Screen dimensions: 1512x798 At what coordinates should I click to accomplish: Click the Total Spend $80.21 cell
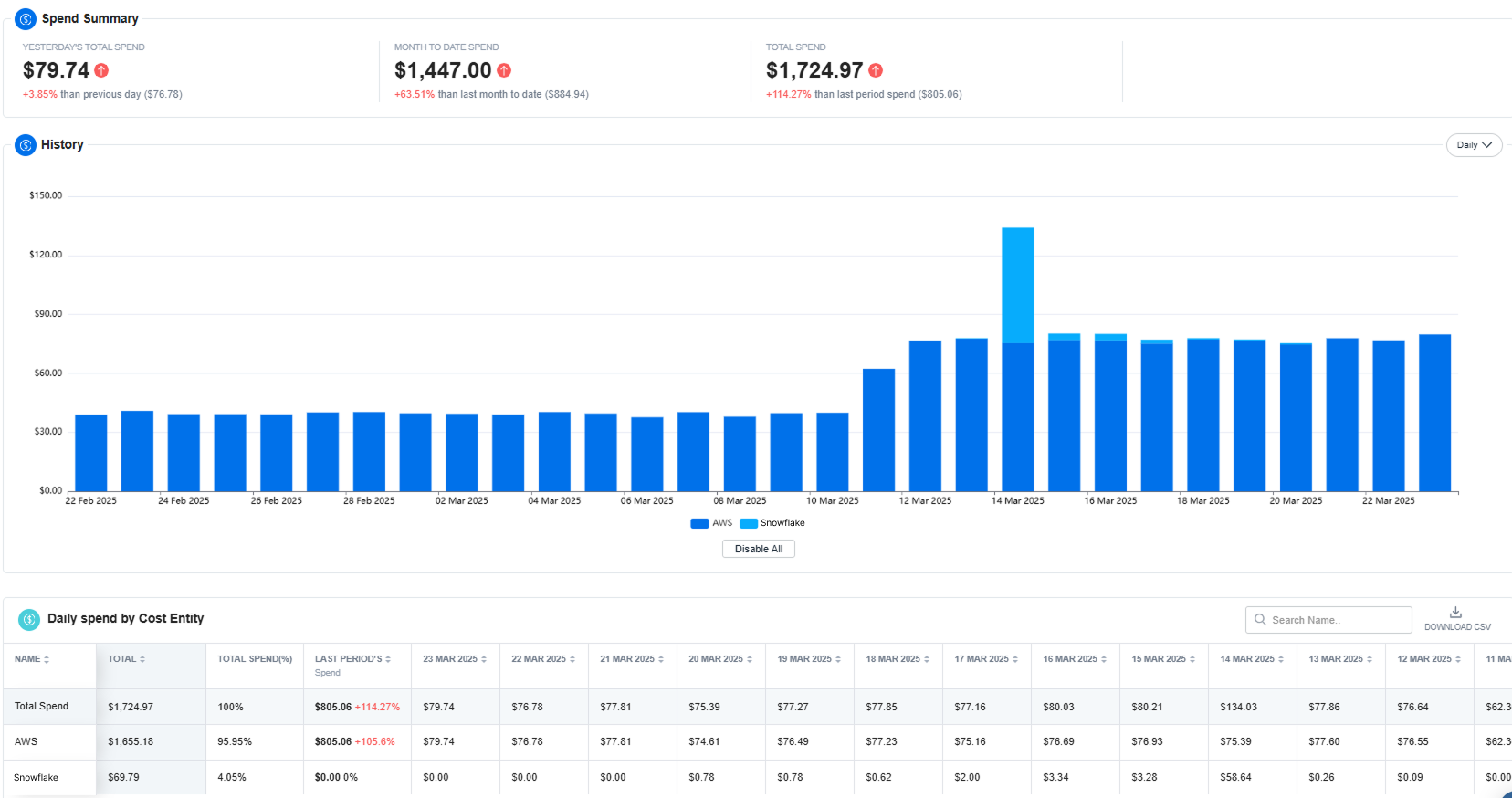click(1147, 707)
